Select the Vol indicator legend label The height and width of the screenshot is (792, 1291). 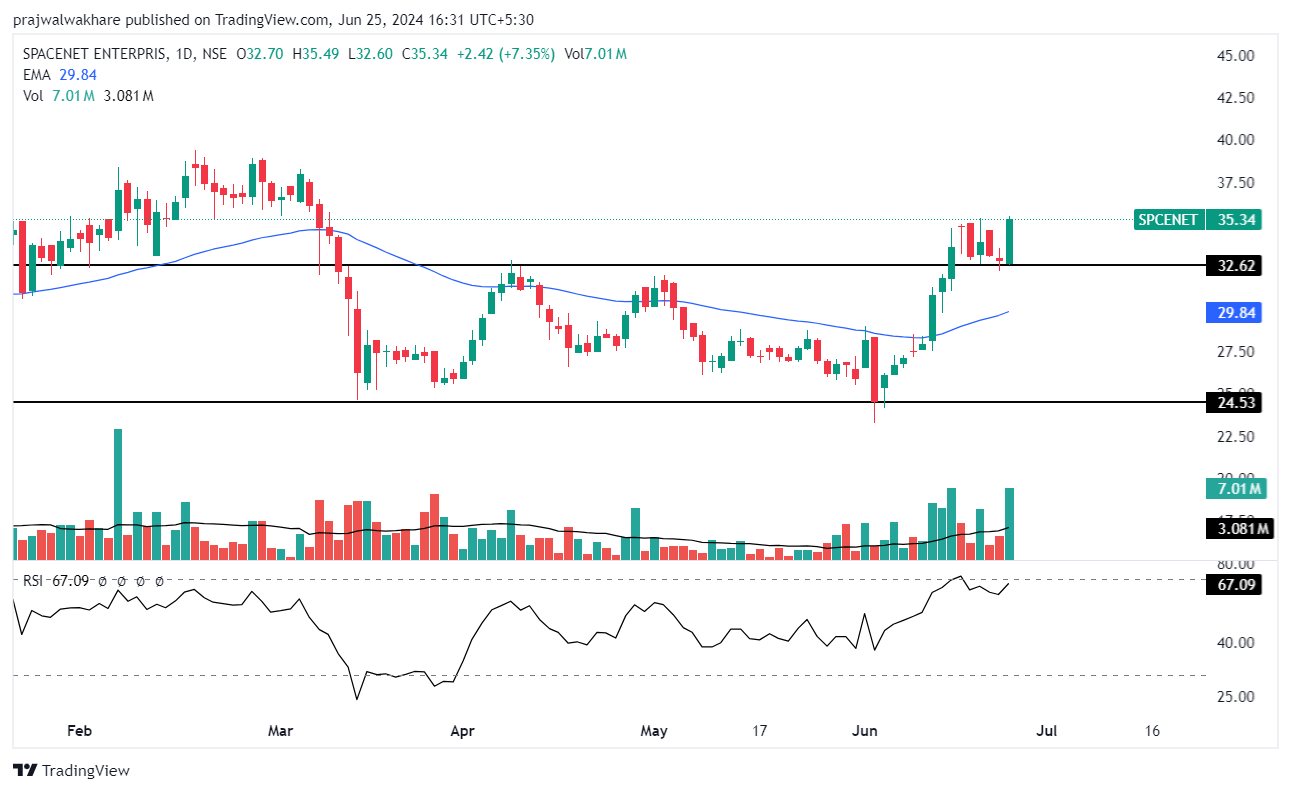(34, 96)
